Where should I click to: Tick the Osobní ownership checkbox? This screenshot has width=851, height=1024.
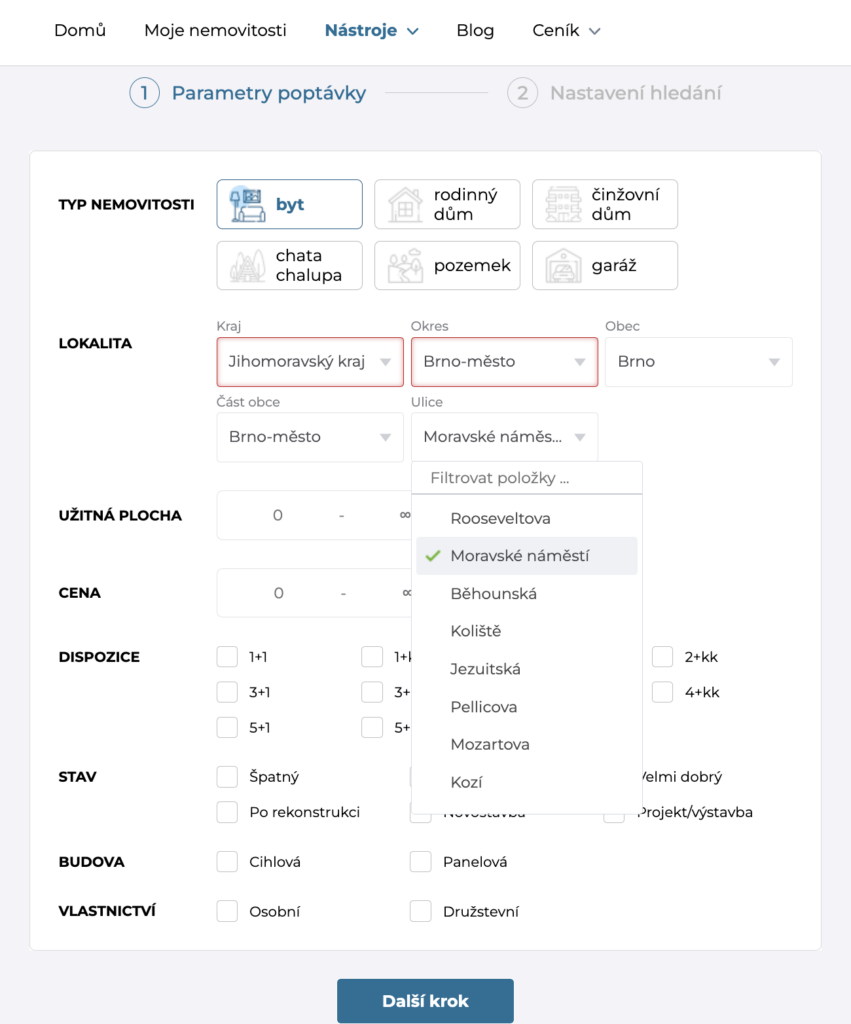tap(228, 911)
